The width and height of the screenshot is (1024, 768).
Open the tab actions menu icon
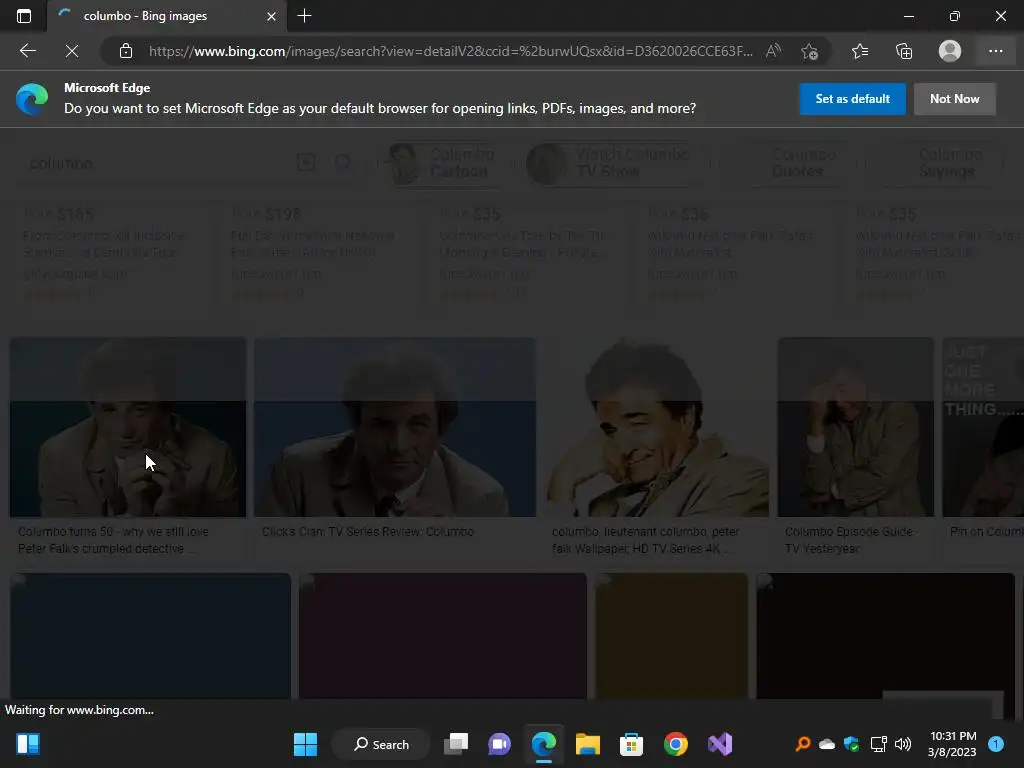tap(24, 16)
